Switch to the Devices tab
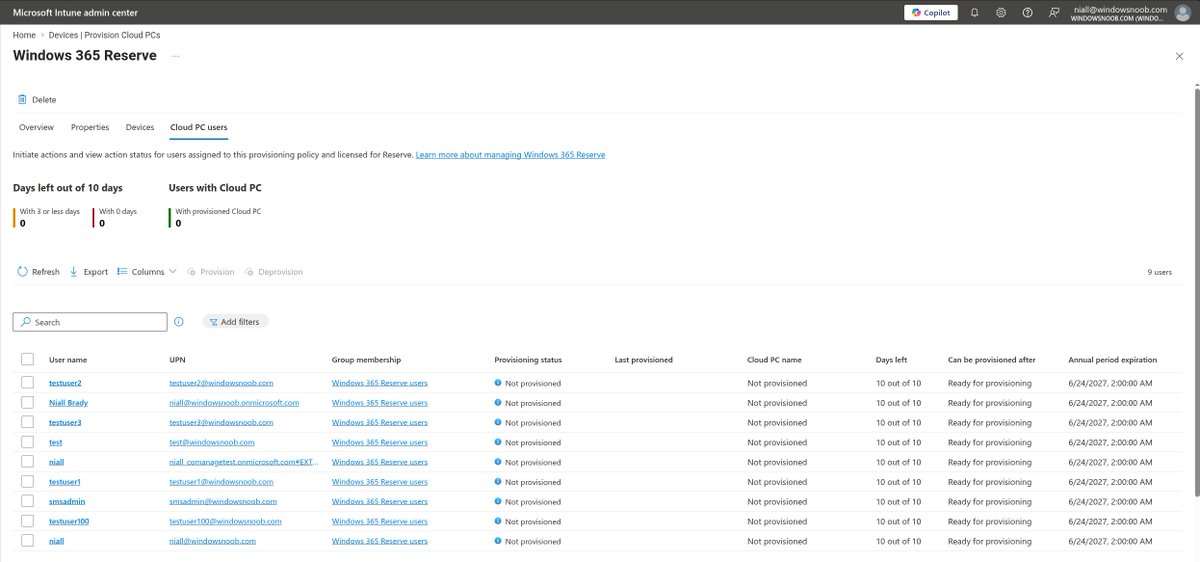Image resolution: width=1200 pixels, height=562 pixels. (x=140, y=128)
